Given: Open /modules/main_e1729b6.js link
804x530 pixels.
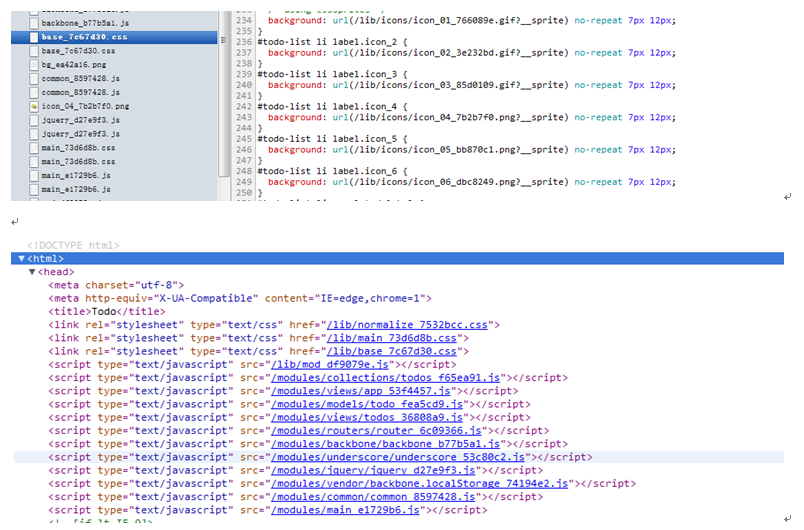Looking at the screenshot, I should [x=346, y=510].
